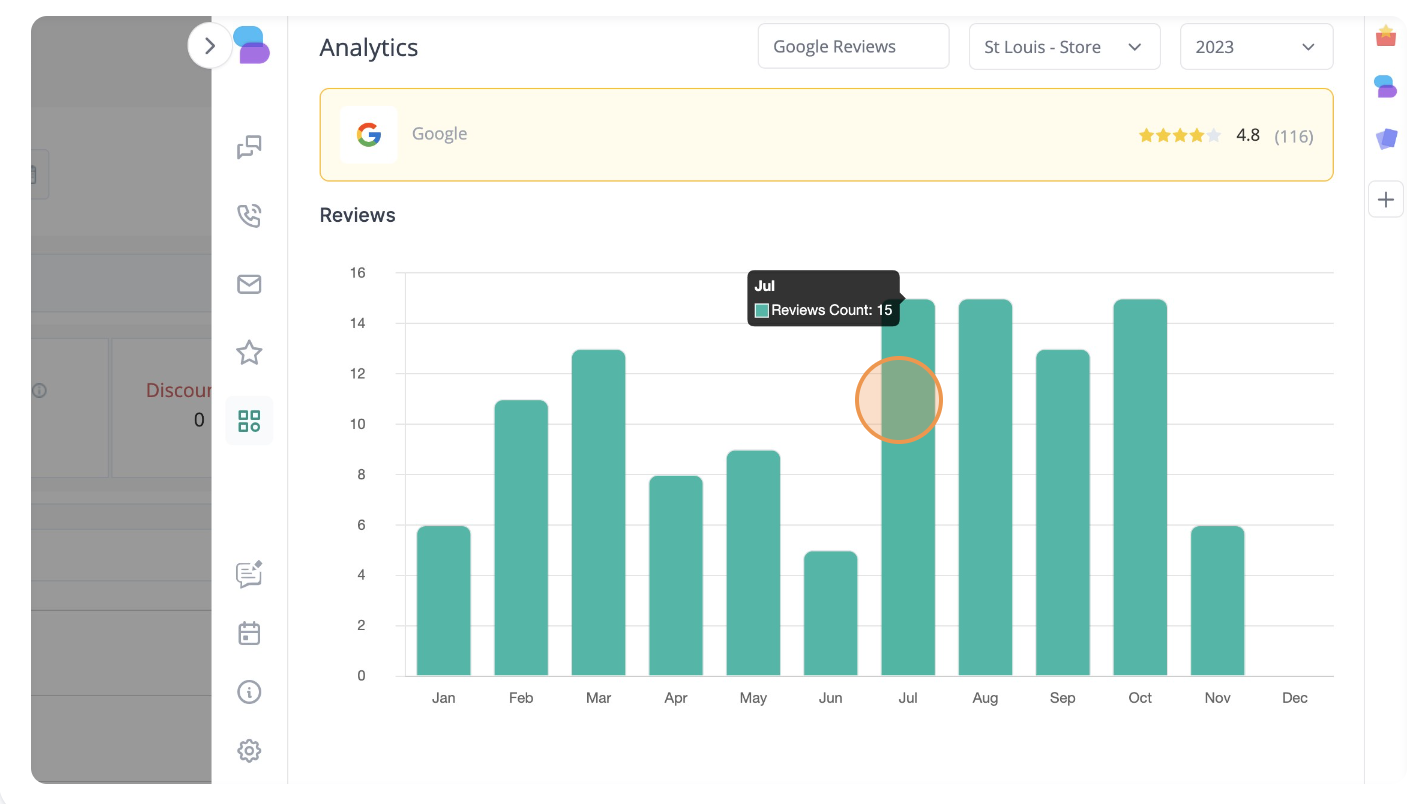
Task: Open the info circle icon in sidebar
Action: [249, 691]
